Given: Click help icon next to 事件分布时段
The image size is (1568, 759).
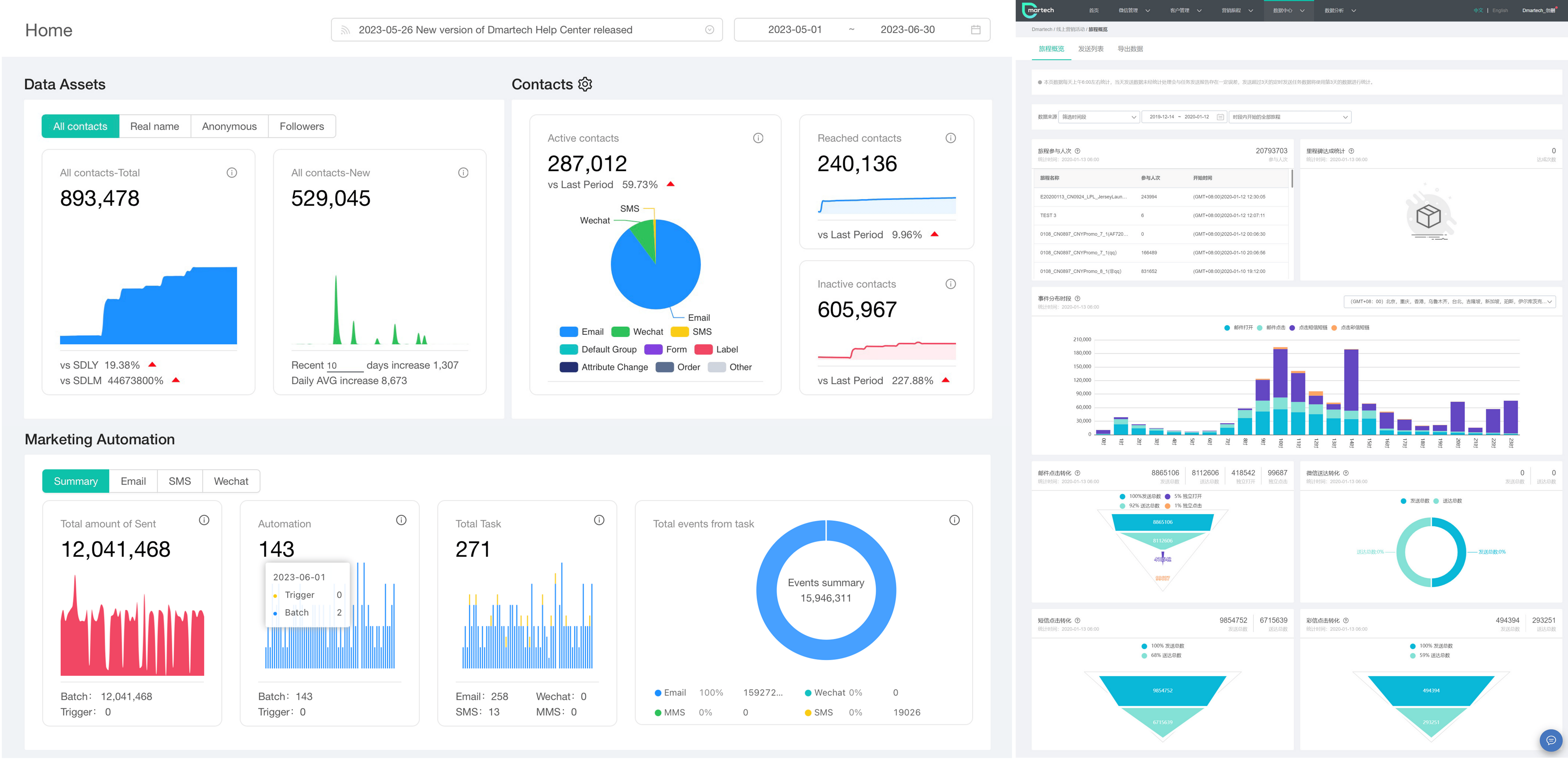Looking at the screenshot, I should pyautogui.click(x=1077, y=298).
